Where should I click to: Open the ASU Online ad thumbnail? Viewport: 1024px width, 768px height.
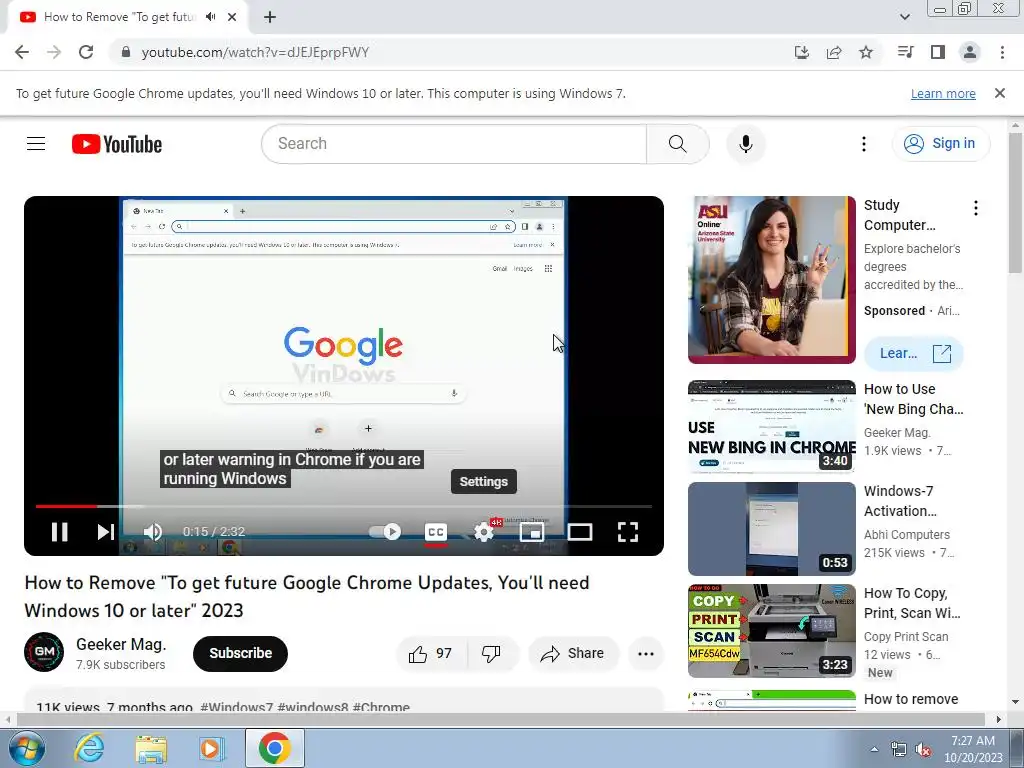coord(771,280)
